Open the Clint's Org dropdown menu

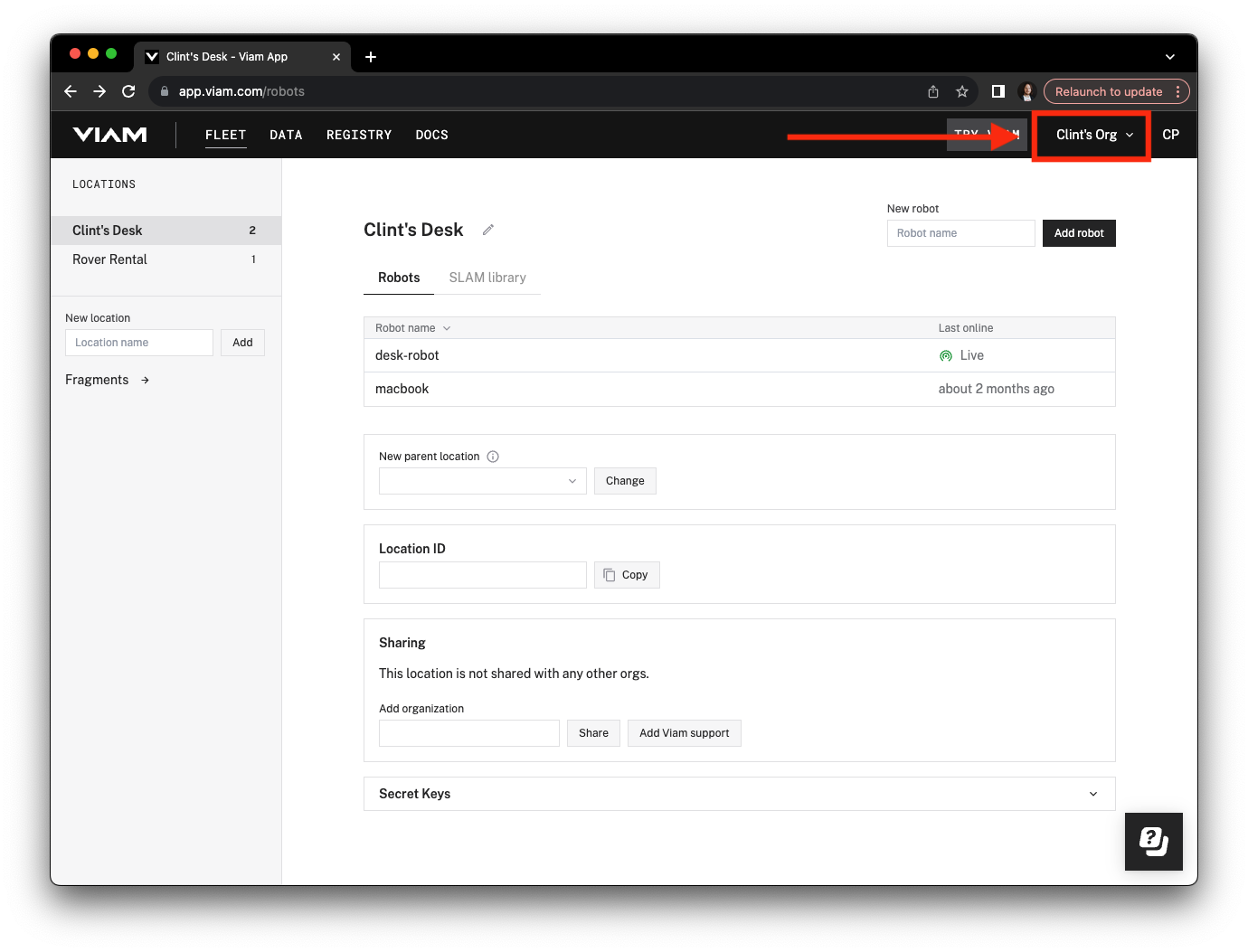[x=1091, y=134]
